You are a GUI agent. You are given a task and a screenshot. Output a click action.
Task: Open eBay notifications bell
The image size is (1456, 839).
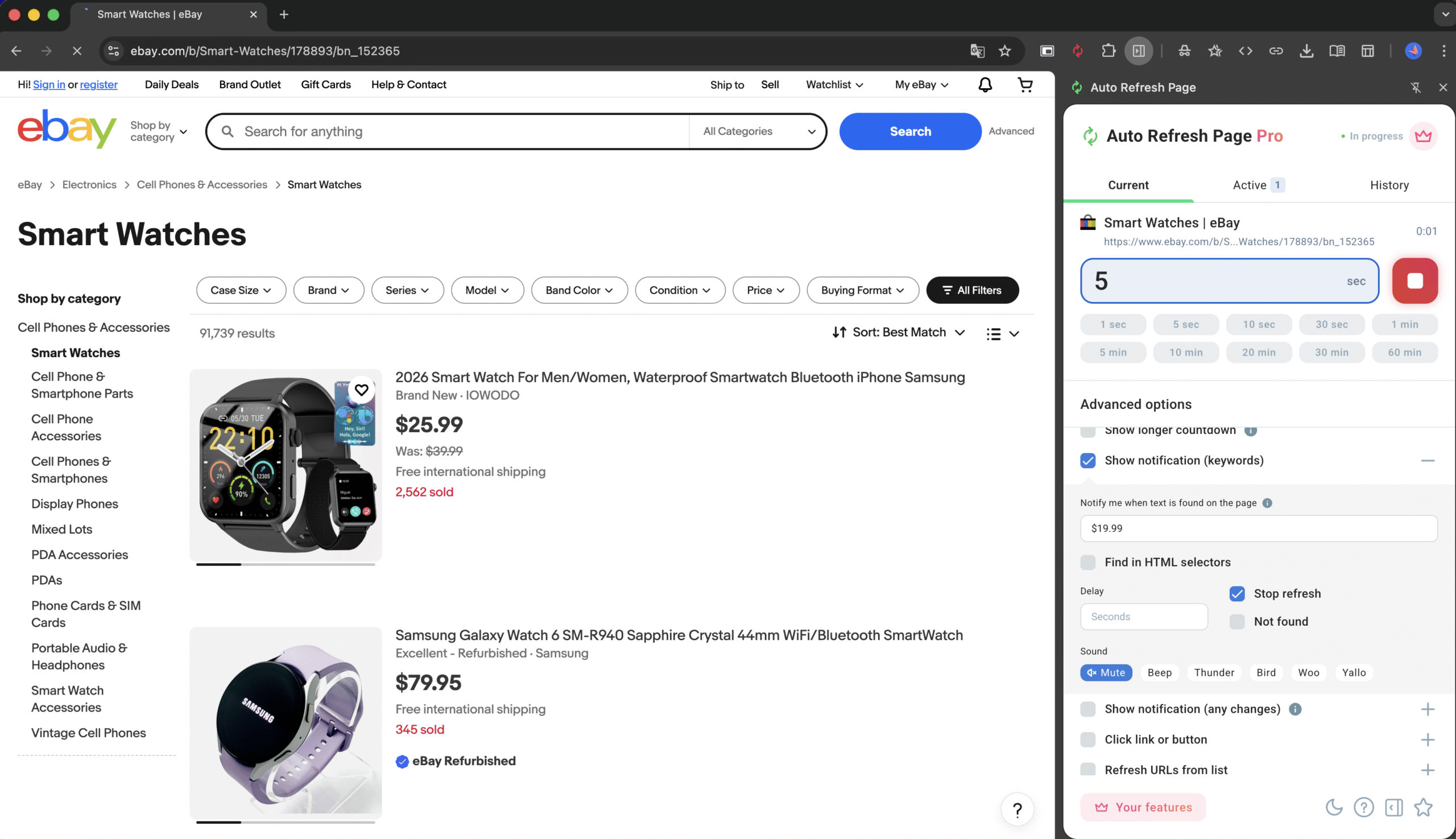(x=985, y=85)
